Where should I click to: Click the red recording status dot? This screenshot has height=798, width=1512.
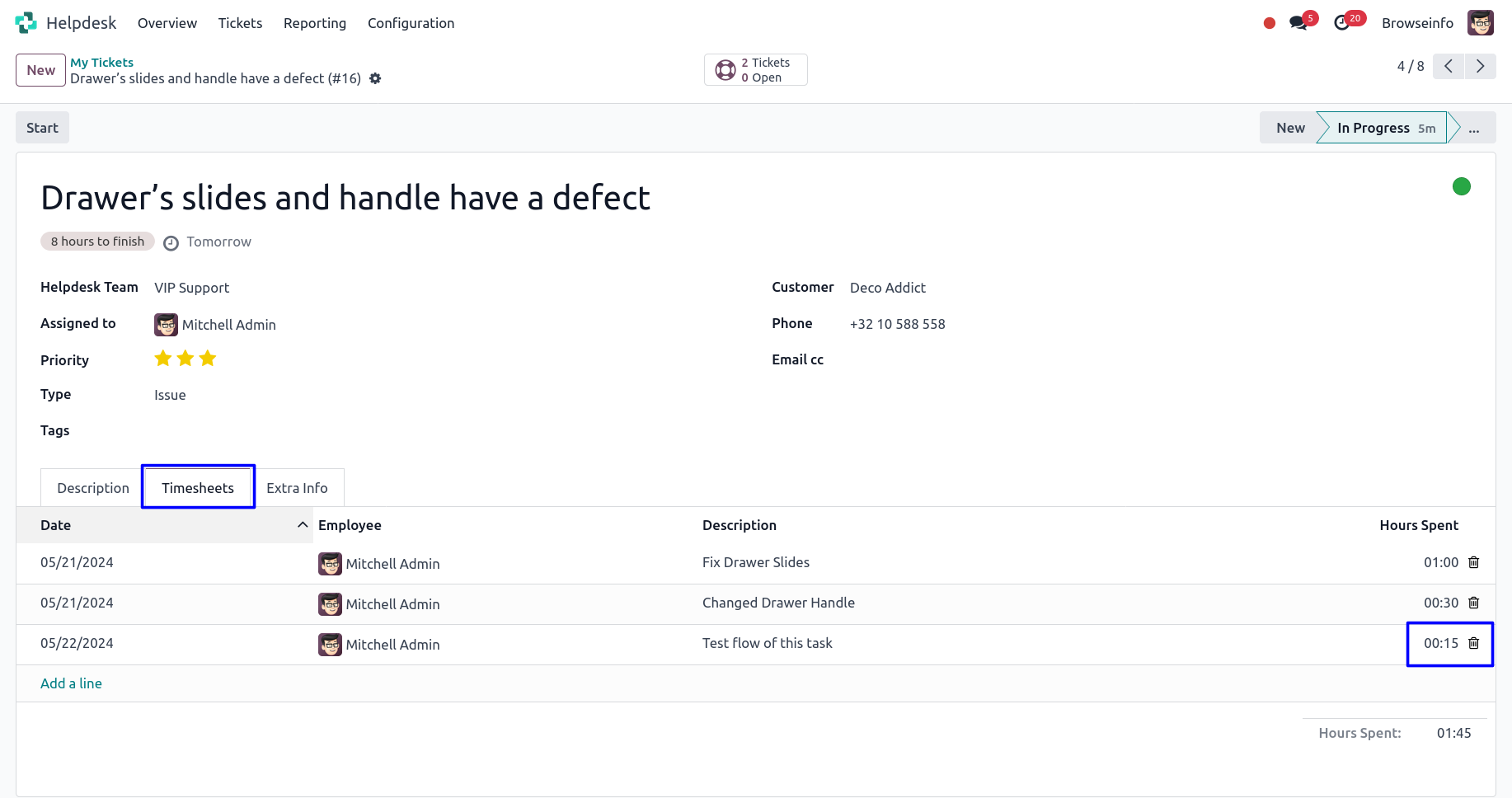(1270, 23)
